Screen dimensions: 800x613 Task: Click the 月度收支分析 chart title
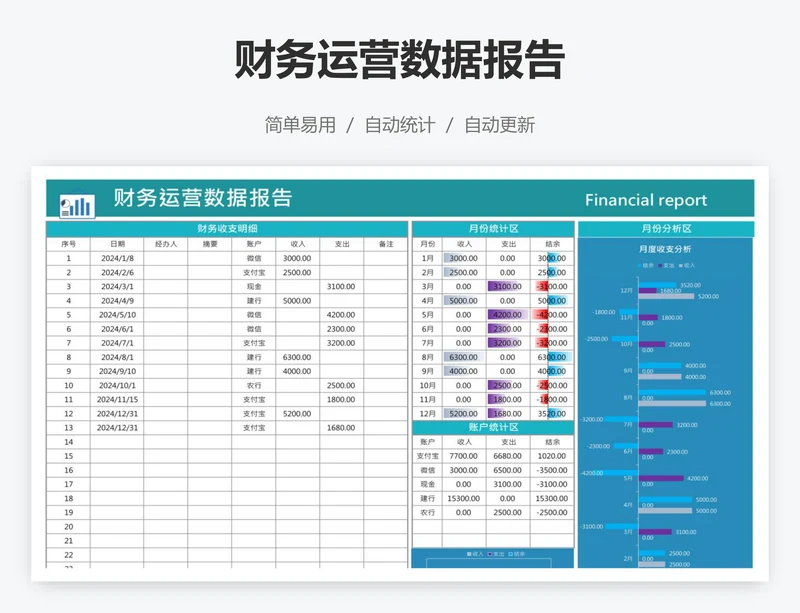coord(665,249)
